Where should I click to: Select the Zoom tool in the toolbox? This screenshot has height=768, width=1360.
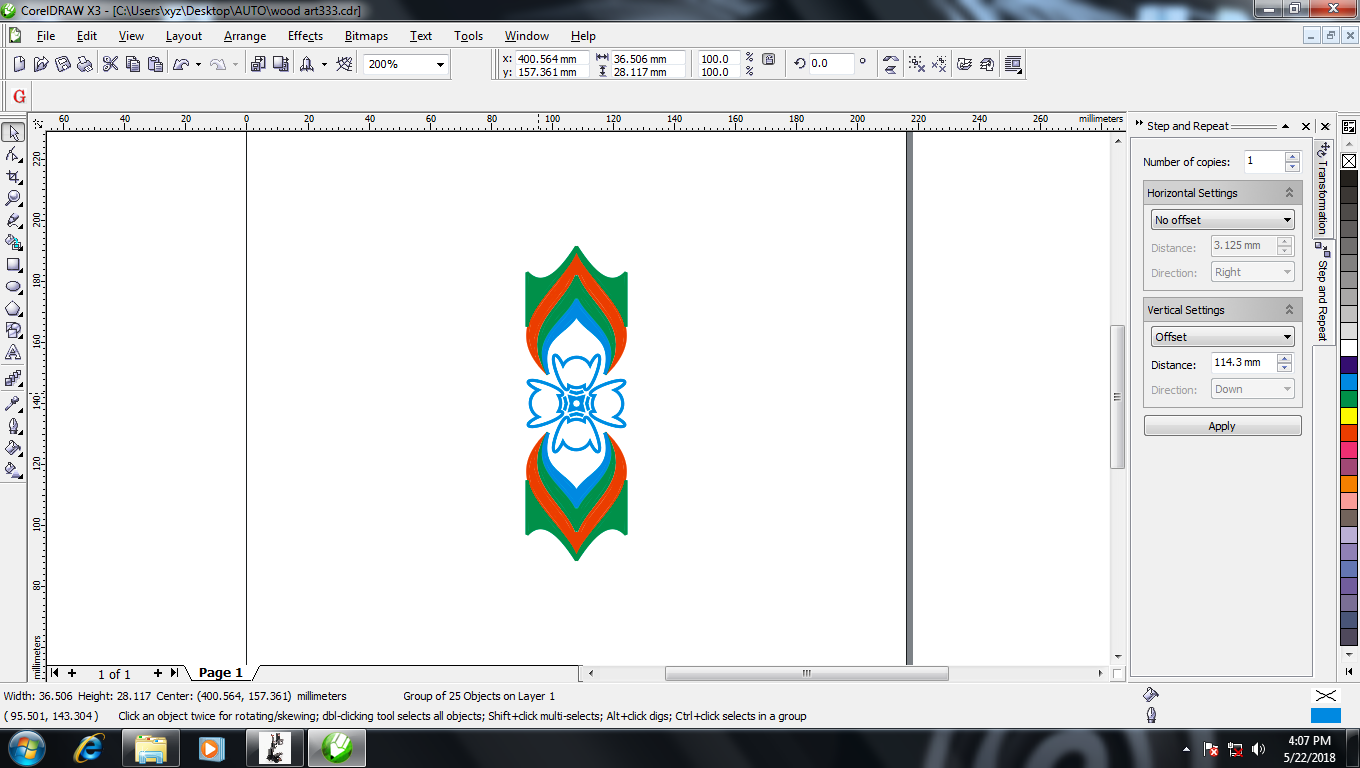pyautogui.click(x=13, y=198)
